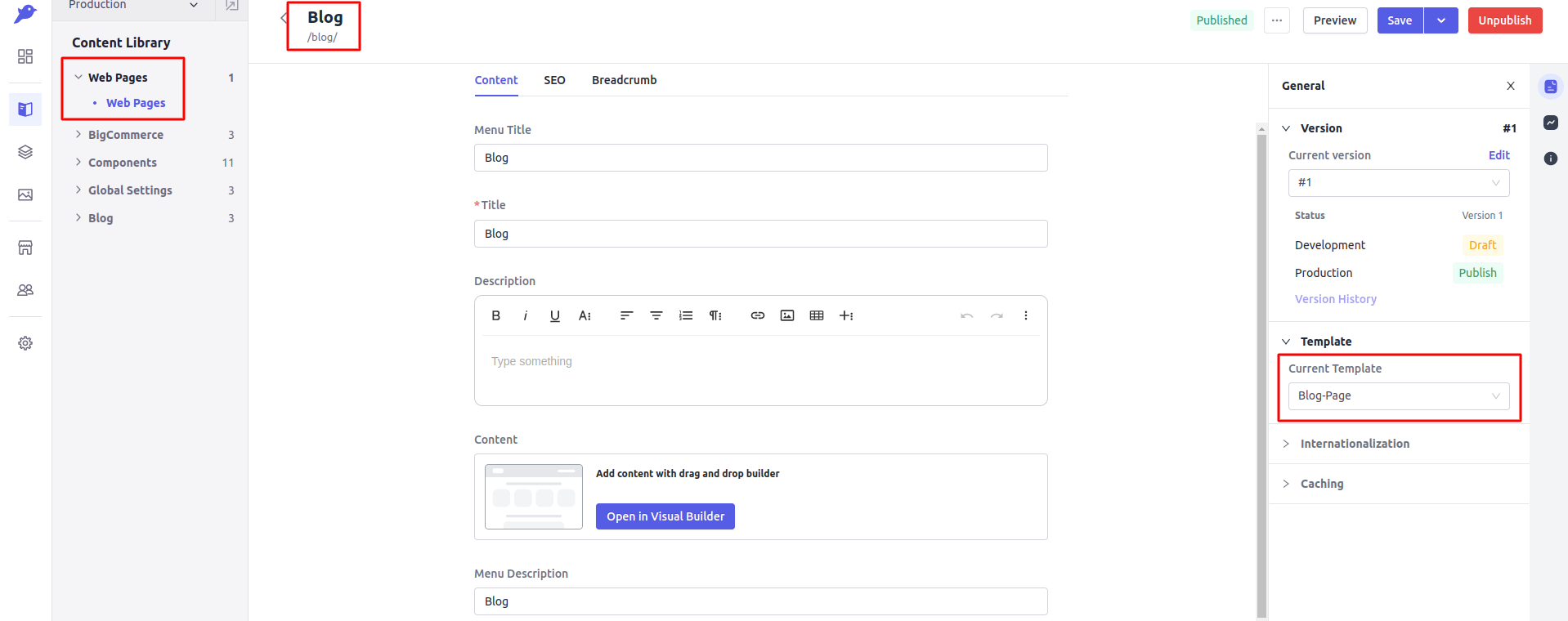Image resolution: width=1568 pixels, height=621 pixels.
Task: Open the editor's vertical more-options menu
Action: click(1026, 315)
